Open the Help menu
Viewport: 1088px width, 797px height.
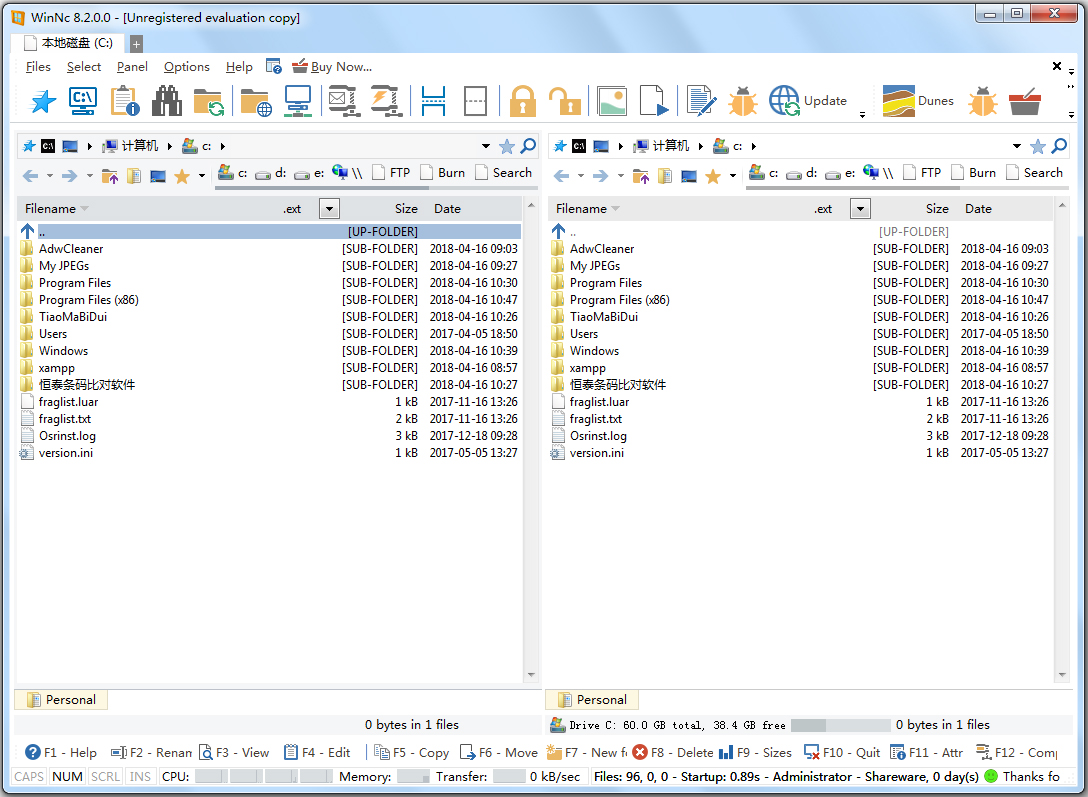click(x=239, y=67)
